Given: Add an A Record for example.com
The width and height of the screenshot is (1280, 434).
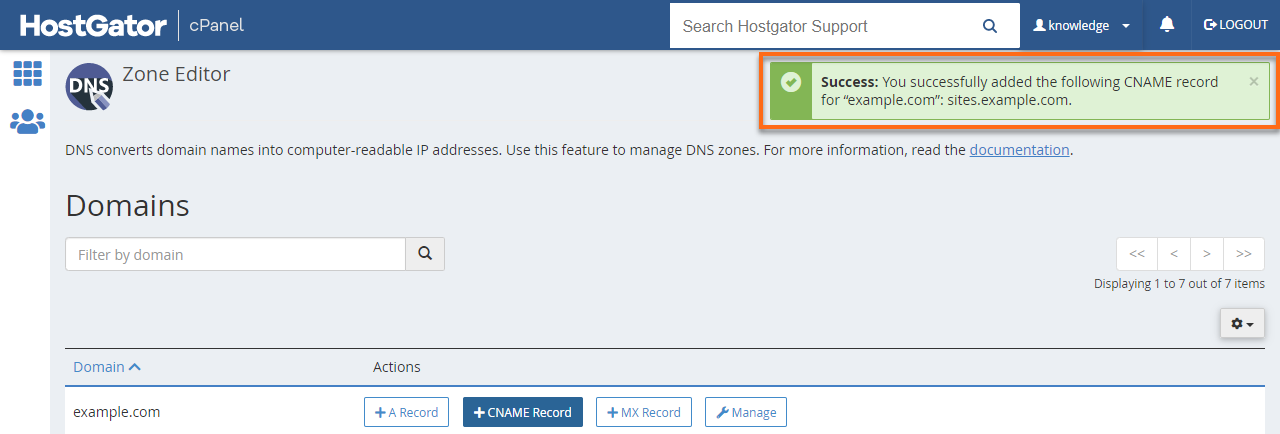Looking at the screenshot, I should coord(406,412).
